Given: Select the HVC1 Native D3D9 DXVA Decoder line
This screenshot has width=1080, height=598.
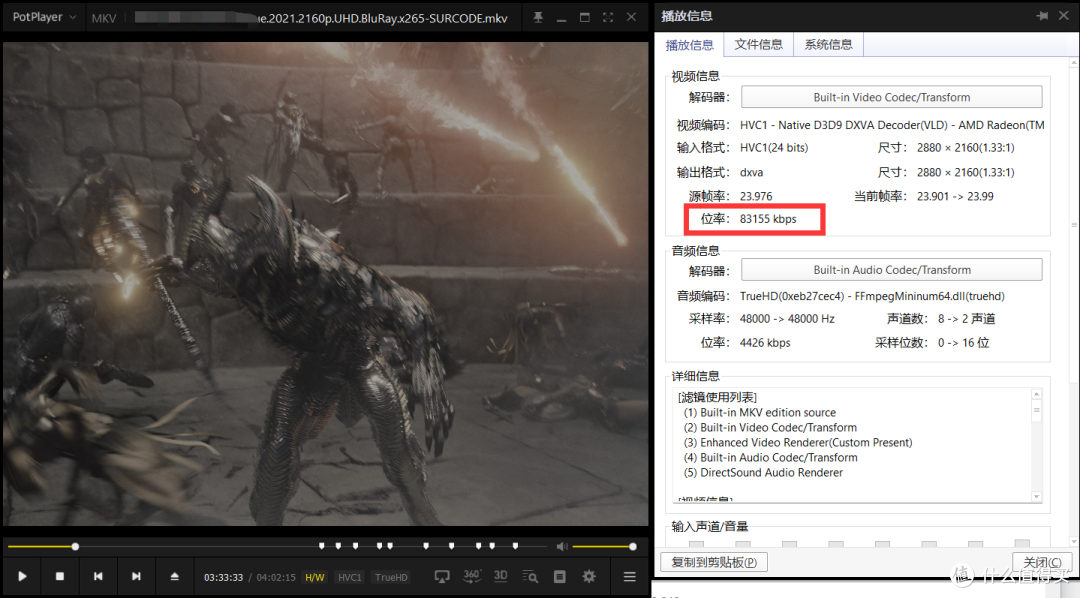Looking at the screenshot, I should (892, 125).
